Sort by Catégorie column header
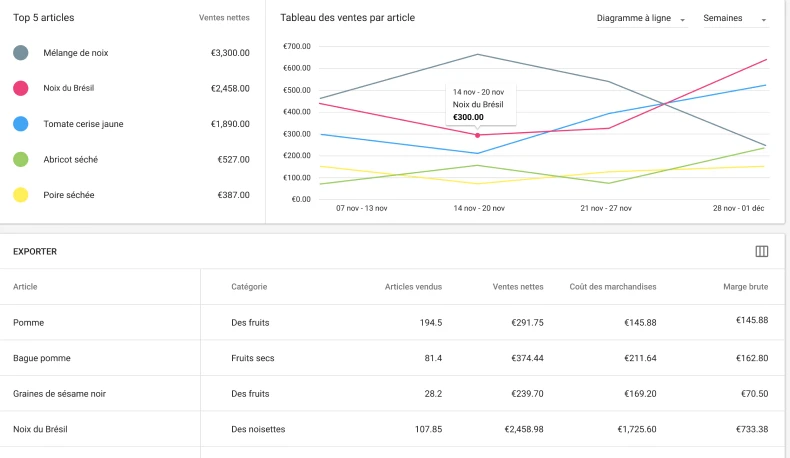The image size is (790, 458). click(x=249, y=287)
